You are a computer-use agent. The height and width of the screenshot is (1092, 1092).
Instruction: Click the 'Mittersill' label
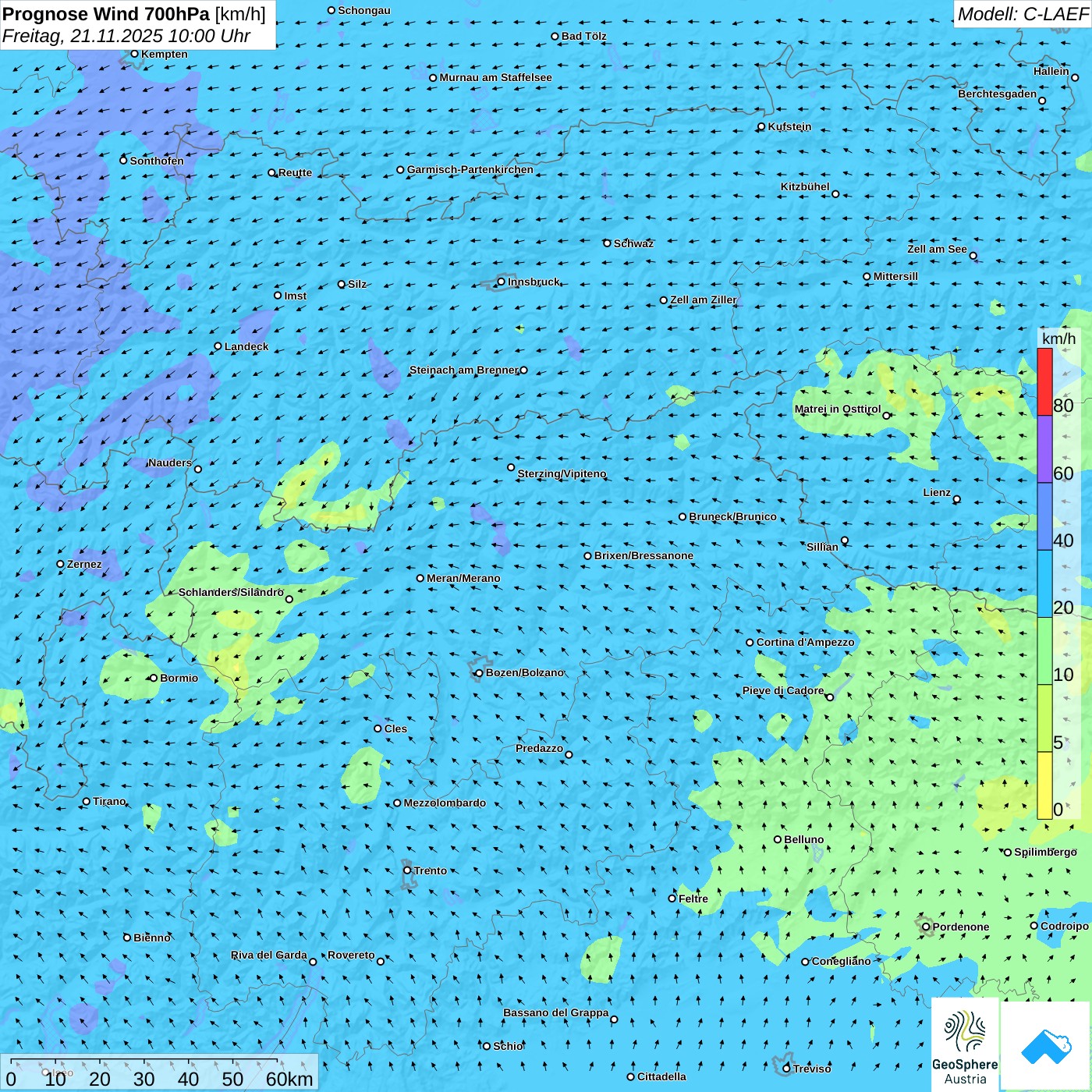tap(895, 276)
